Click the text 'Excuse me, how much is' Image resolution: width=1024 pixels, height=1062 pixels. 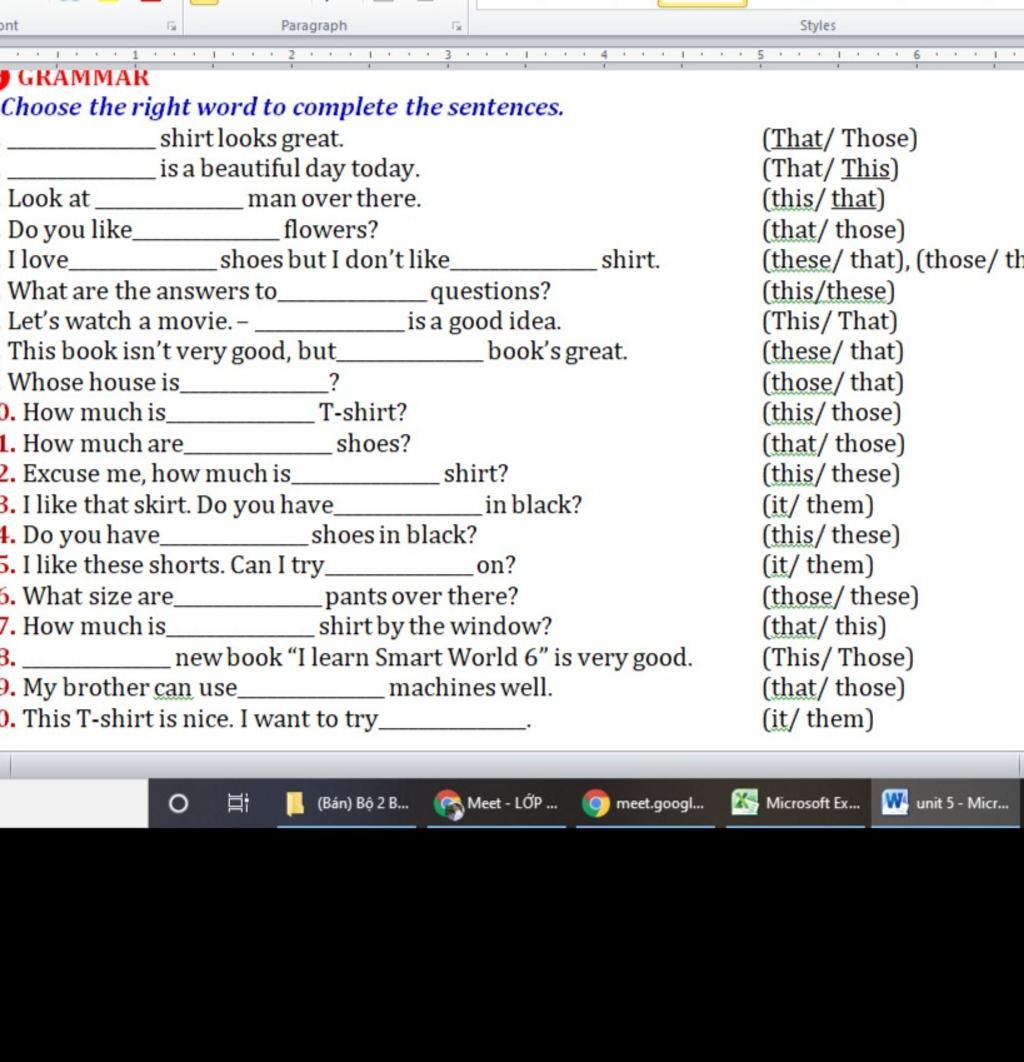[x=156, y=474]
